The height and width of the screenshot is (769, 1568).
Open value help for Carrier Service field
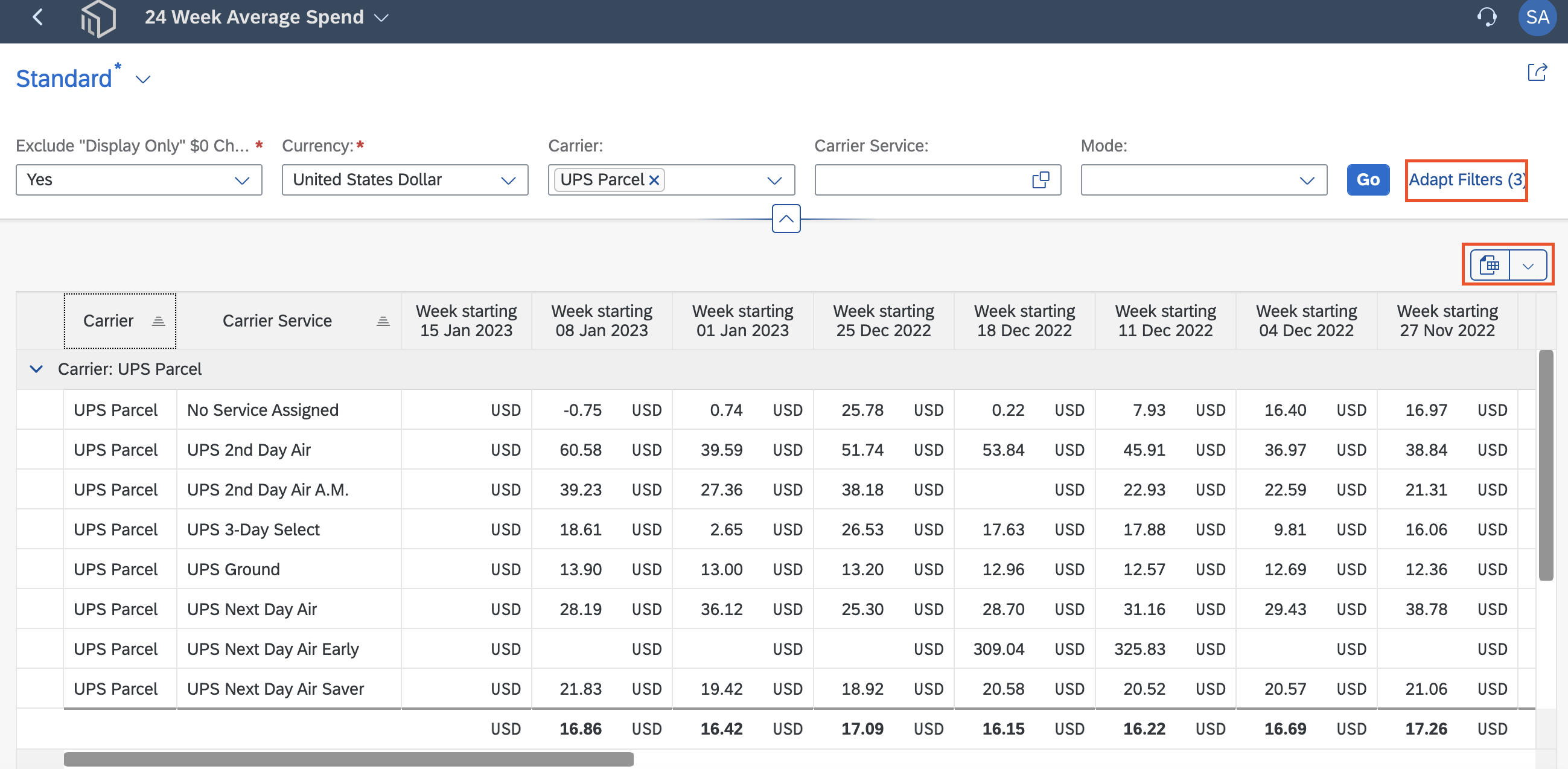click(1041, 180)
